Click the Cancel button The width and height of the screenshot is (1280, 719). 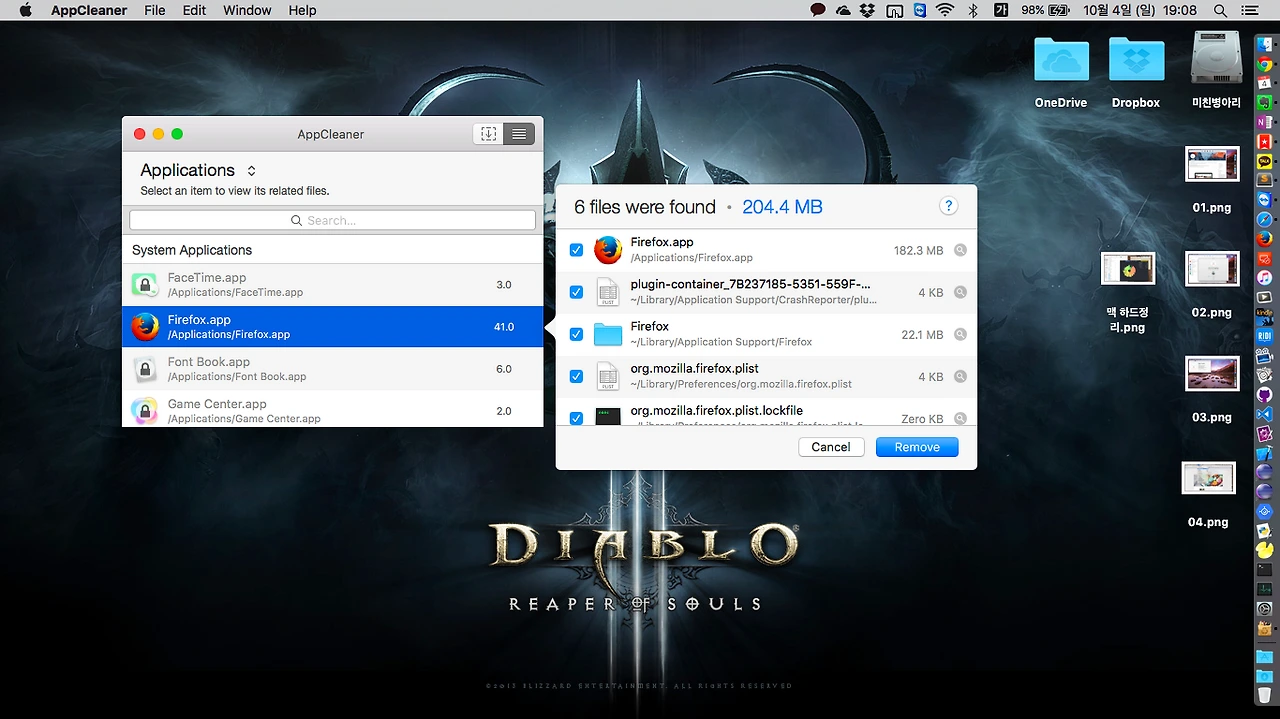click(831, 447)
